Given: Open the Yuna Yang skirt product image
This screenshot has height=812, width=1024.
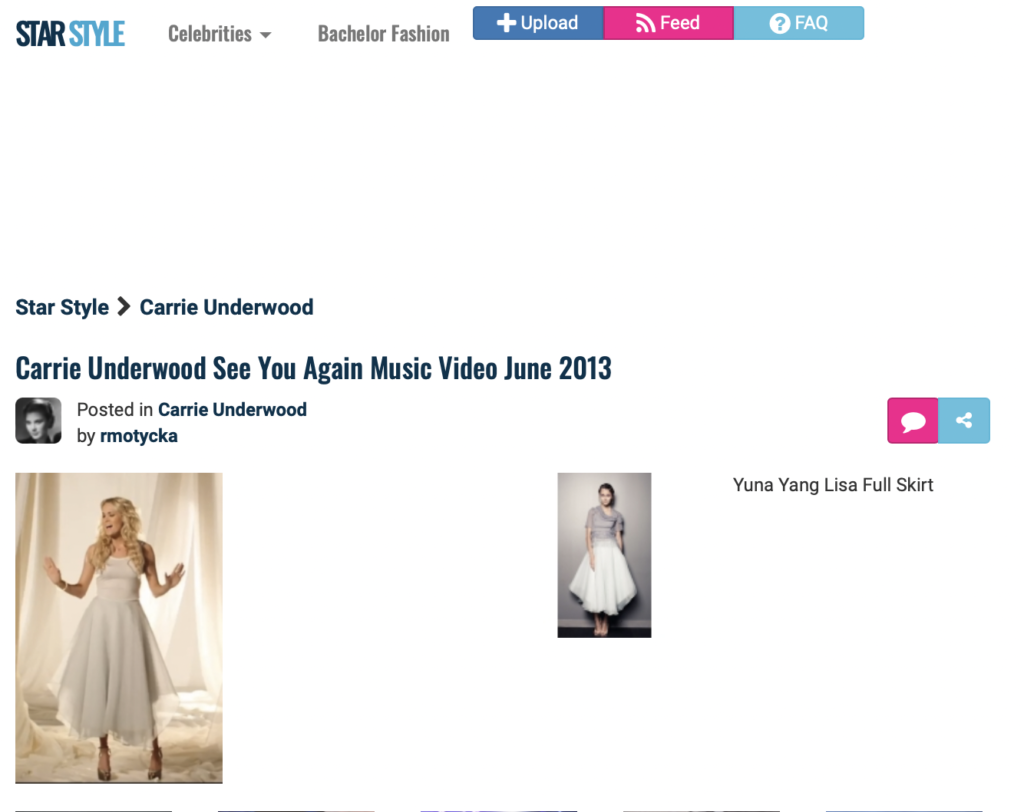Looking at the screenshot, I should [604, 555].
